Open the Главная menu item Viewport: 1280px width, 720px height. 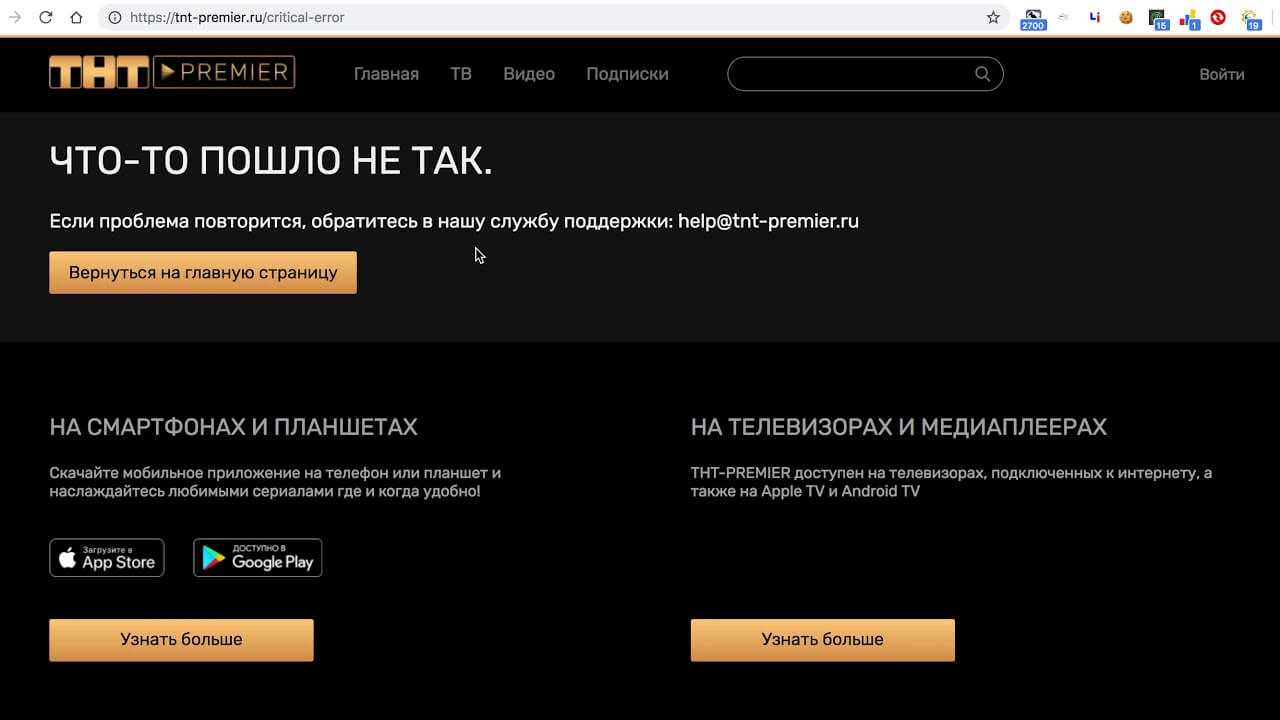coord(386,74)
